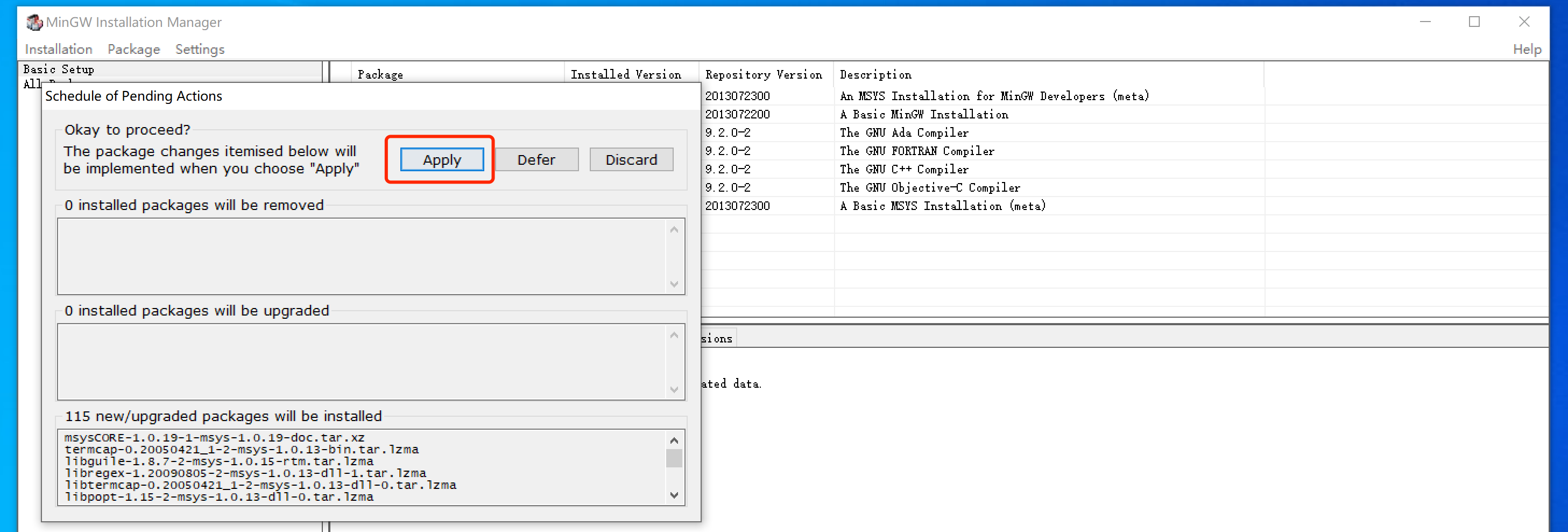
Task: Open the Settings menu
Action: [200, 49]
